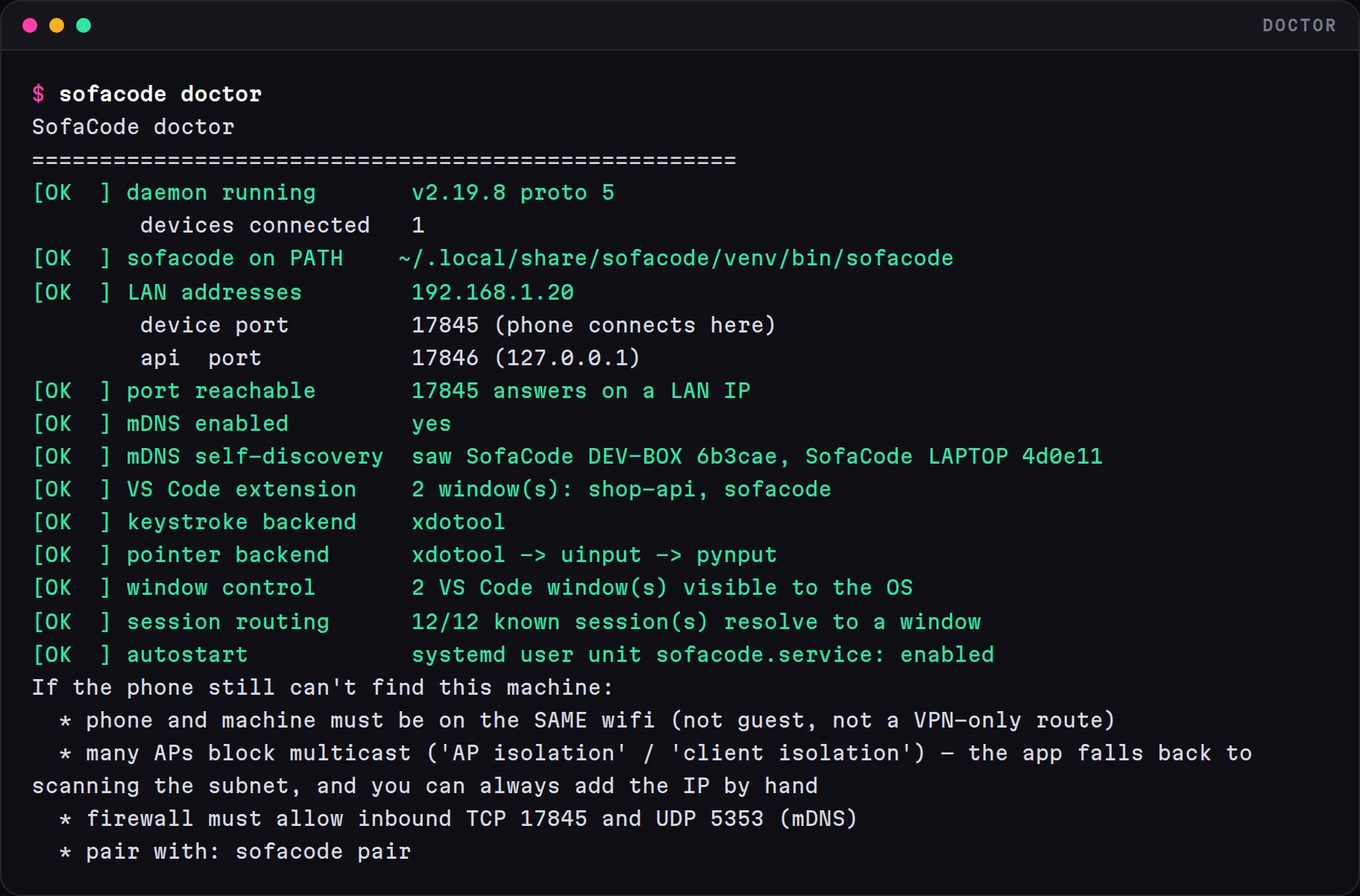This screenshot has width=1360, height=896.
Task: Click the 'SAME wifi' bullet line
Action: tap(588, 720)
